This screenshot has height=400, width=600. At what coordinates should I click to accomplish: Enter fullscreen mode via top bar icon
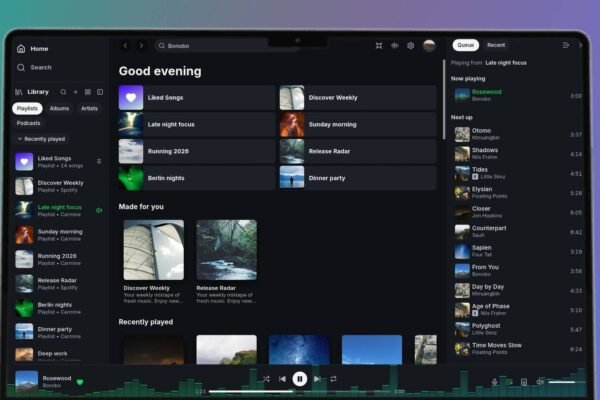pos(379,46)
